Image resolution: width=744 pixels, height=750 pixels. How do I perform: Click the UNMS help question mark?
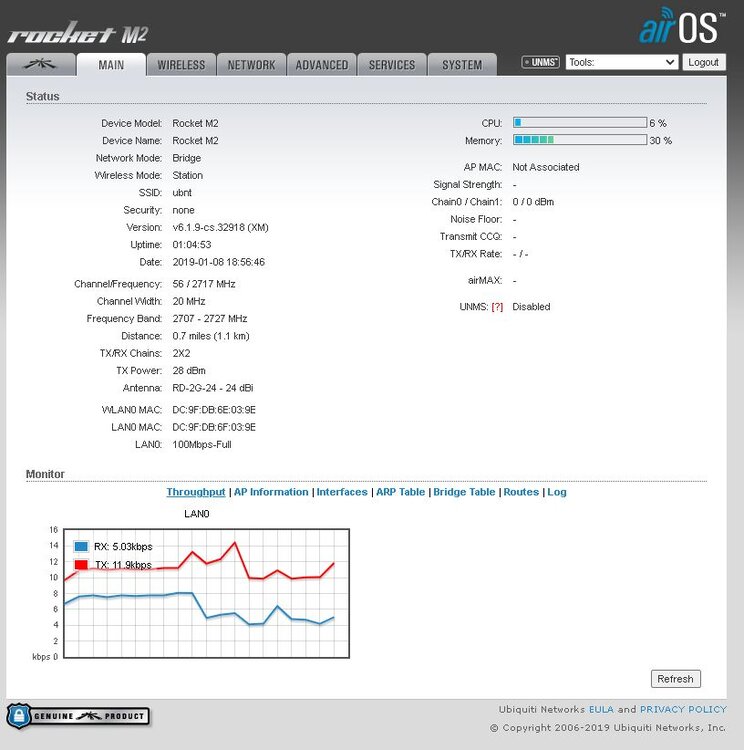497,307
